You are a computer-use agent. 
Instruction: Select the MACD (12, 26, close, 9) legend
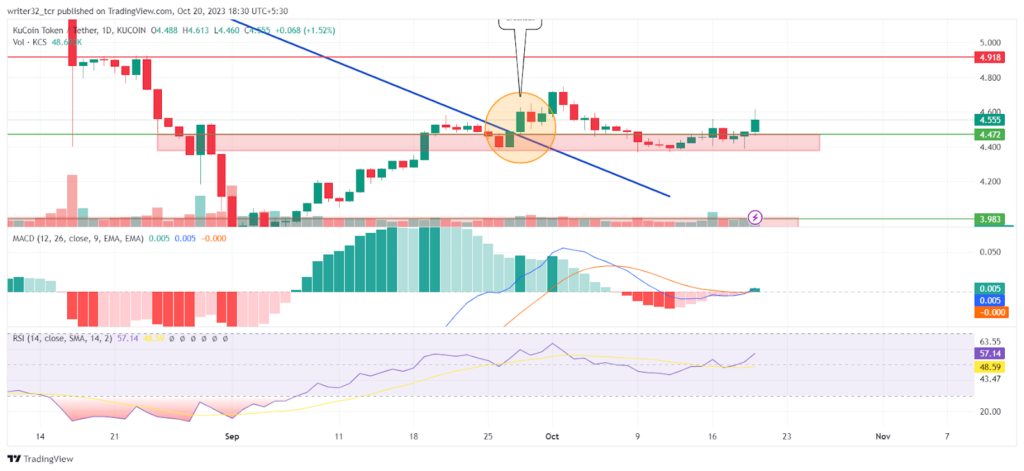[78, 238]
